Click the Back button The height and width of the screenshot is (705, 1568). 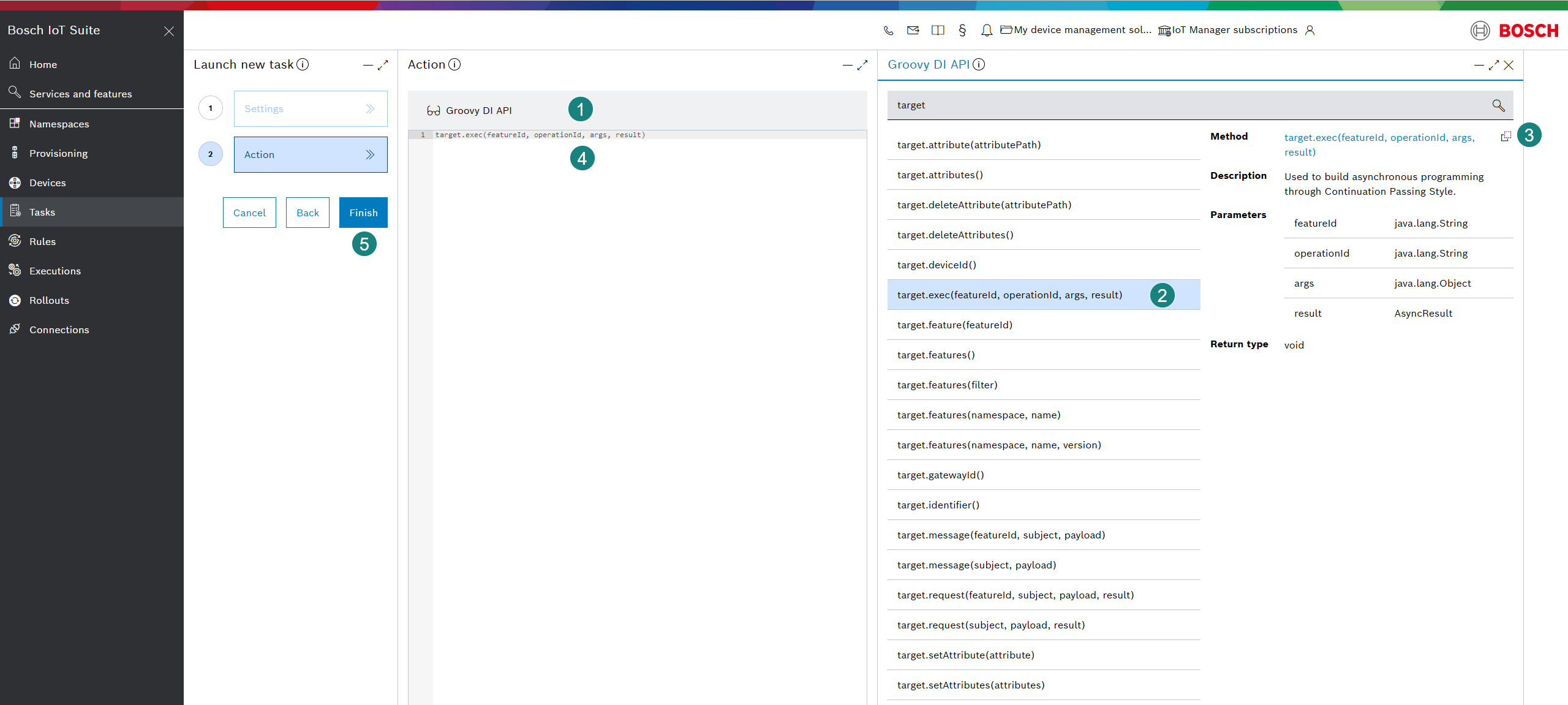pyautogui.click(x=307, y=213)
